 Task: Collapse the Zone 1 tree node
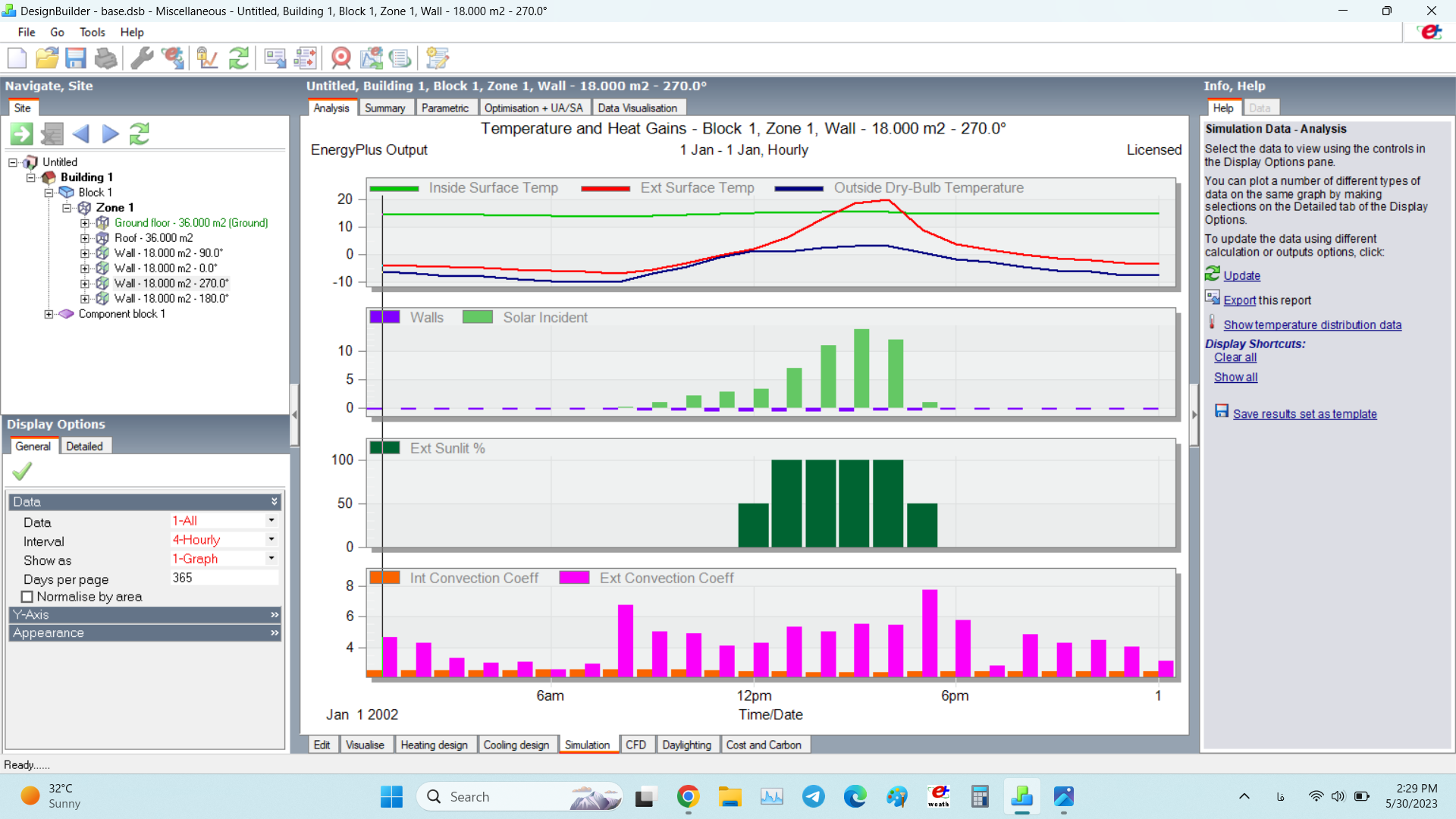pos(67,208)
